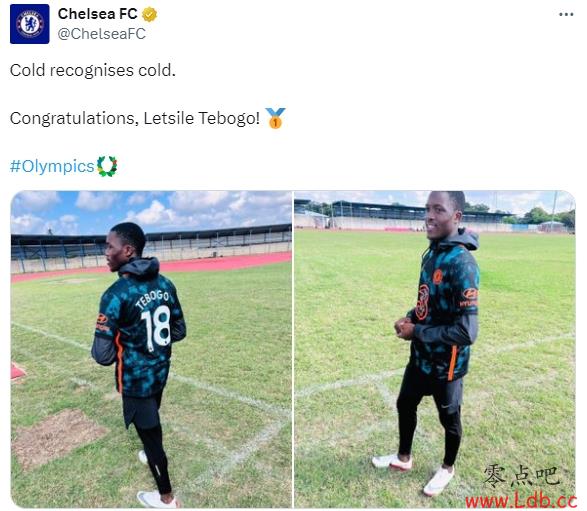Click the gold verified badge

[x=149, y=15]
